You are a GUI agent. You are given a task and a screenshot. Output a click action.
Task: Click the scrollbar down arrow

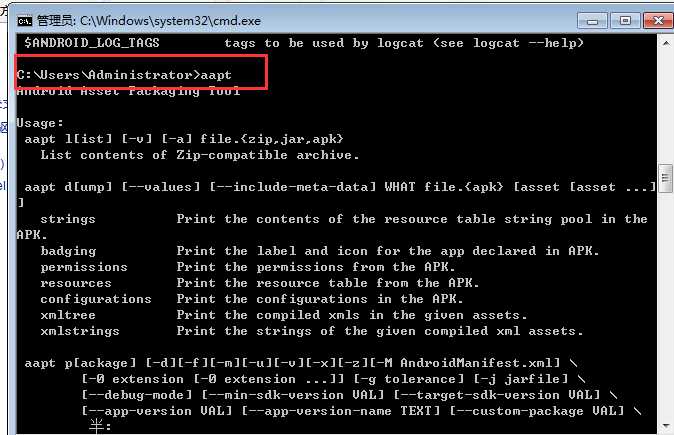click(665, 425)
